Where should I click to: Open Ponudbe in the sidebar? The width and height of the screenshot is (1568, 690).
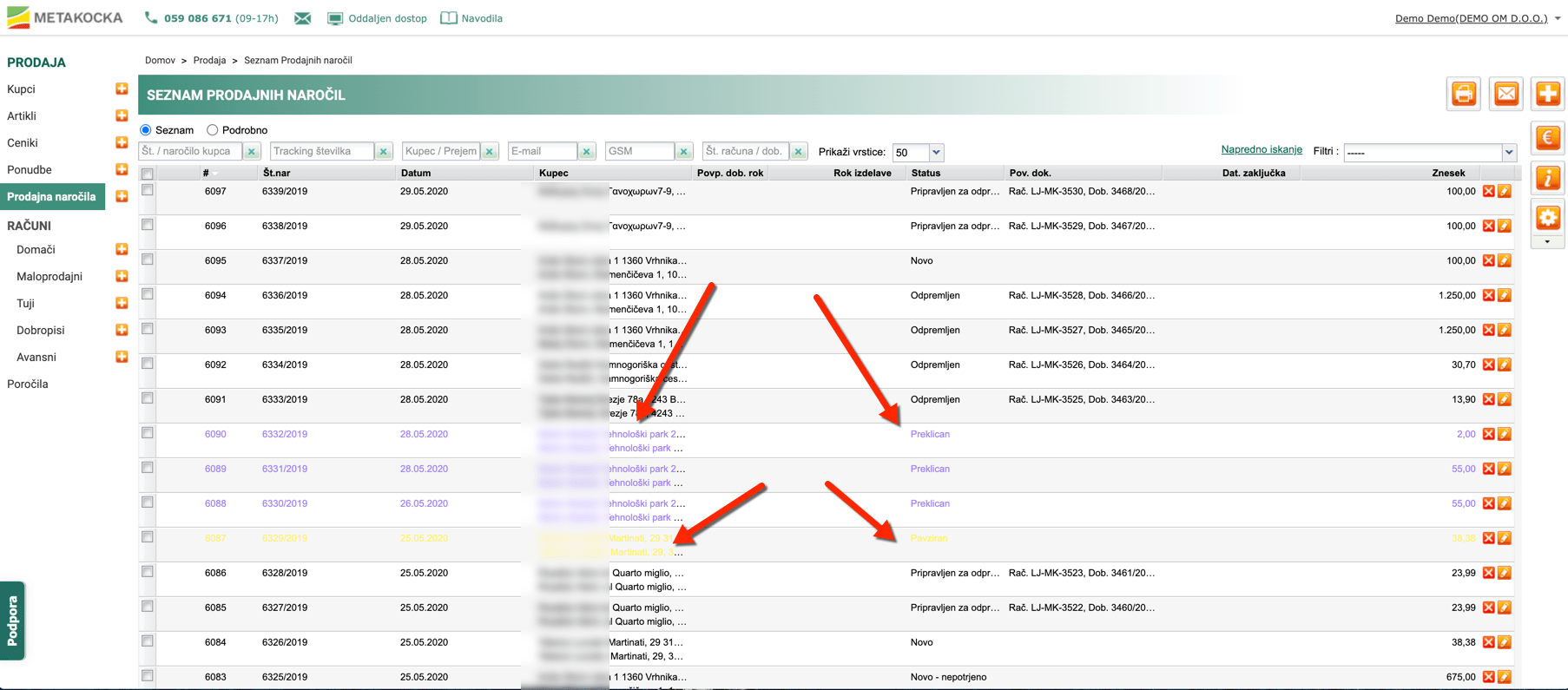30,169
